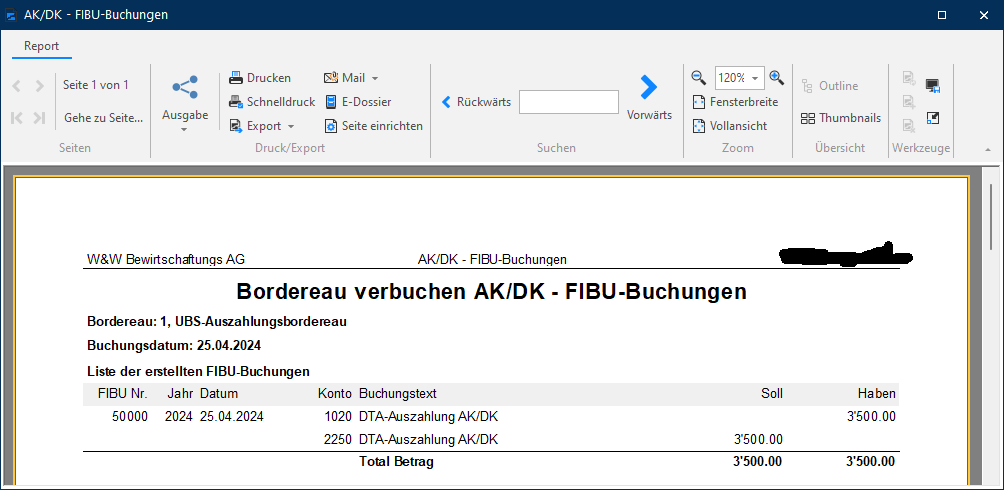Click W&W Bewirtschaftungs AG header text
1004x490 pixels.
[x=166, y=259]
